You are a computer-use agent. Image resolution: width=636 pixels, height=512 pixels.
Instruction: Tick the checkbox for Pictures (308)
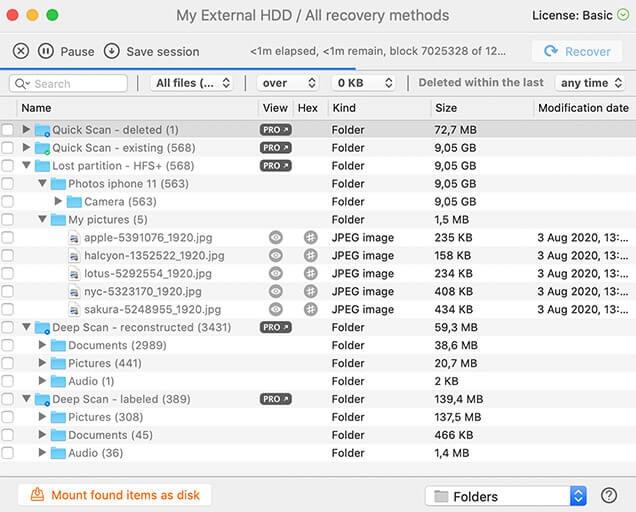tap(7, 417)
